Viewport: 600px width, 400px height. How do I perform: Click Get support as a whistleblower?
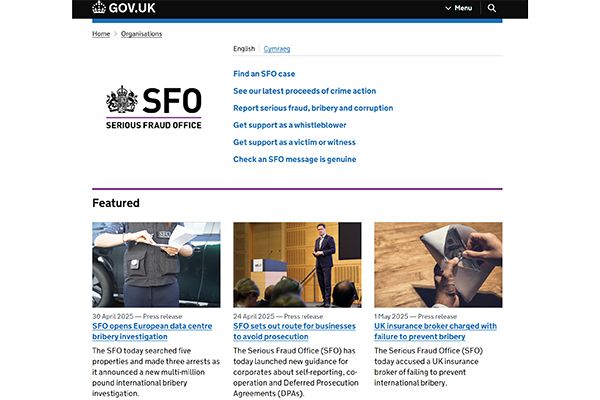click(x=290, y=125)
